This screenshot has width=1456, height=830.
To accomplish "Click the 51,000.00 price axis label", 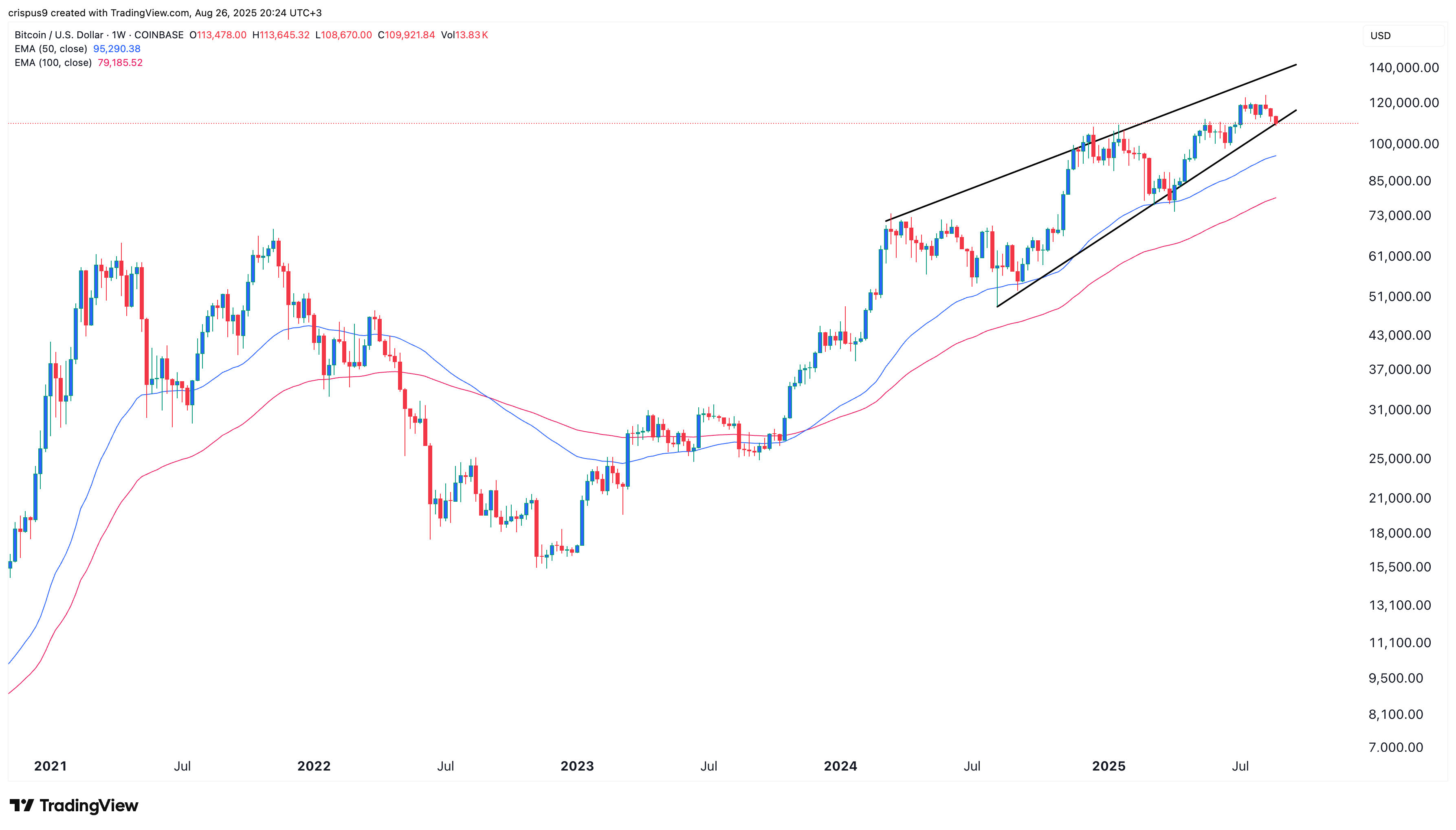I will [1399, 296].
